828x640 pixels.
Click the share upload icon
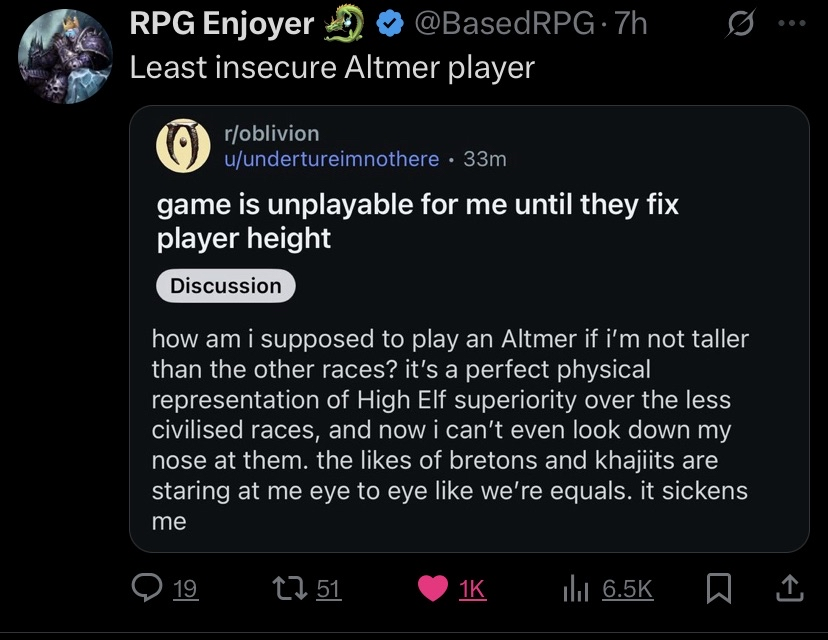790,589
